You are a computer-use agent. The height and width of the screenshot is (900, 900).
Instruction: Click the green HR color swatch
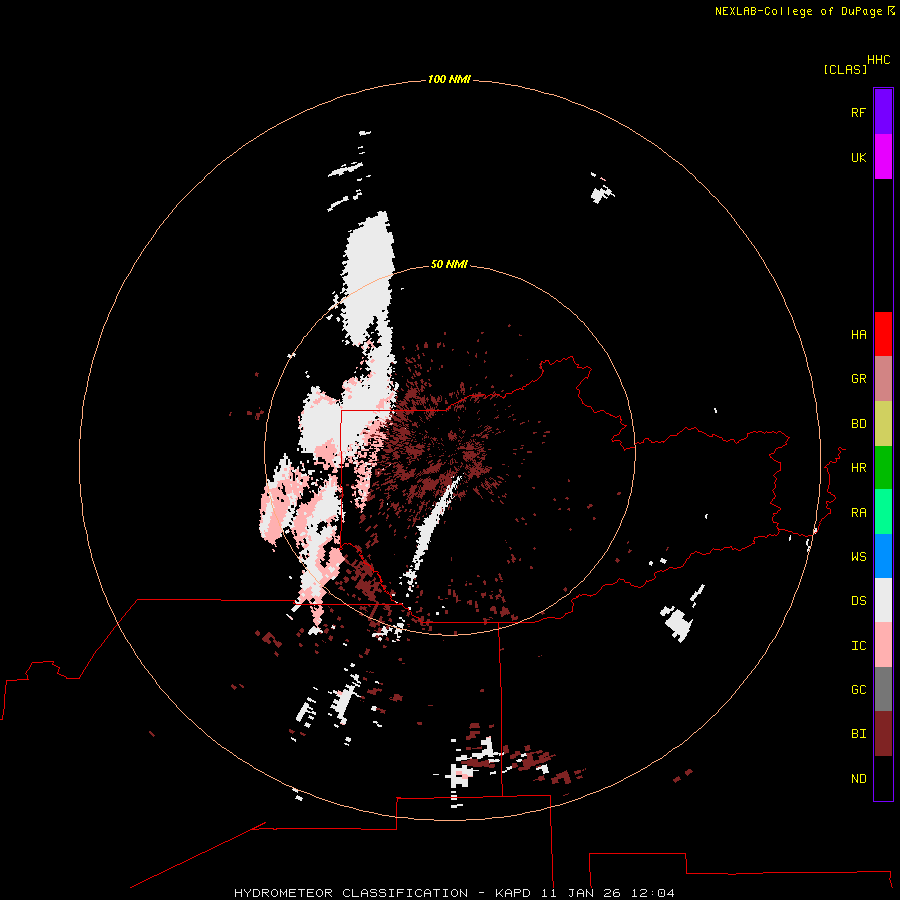(883, 468)
